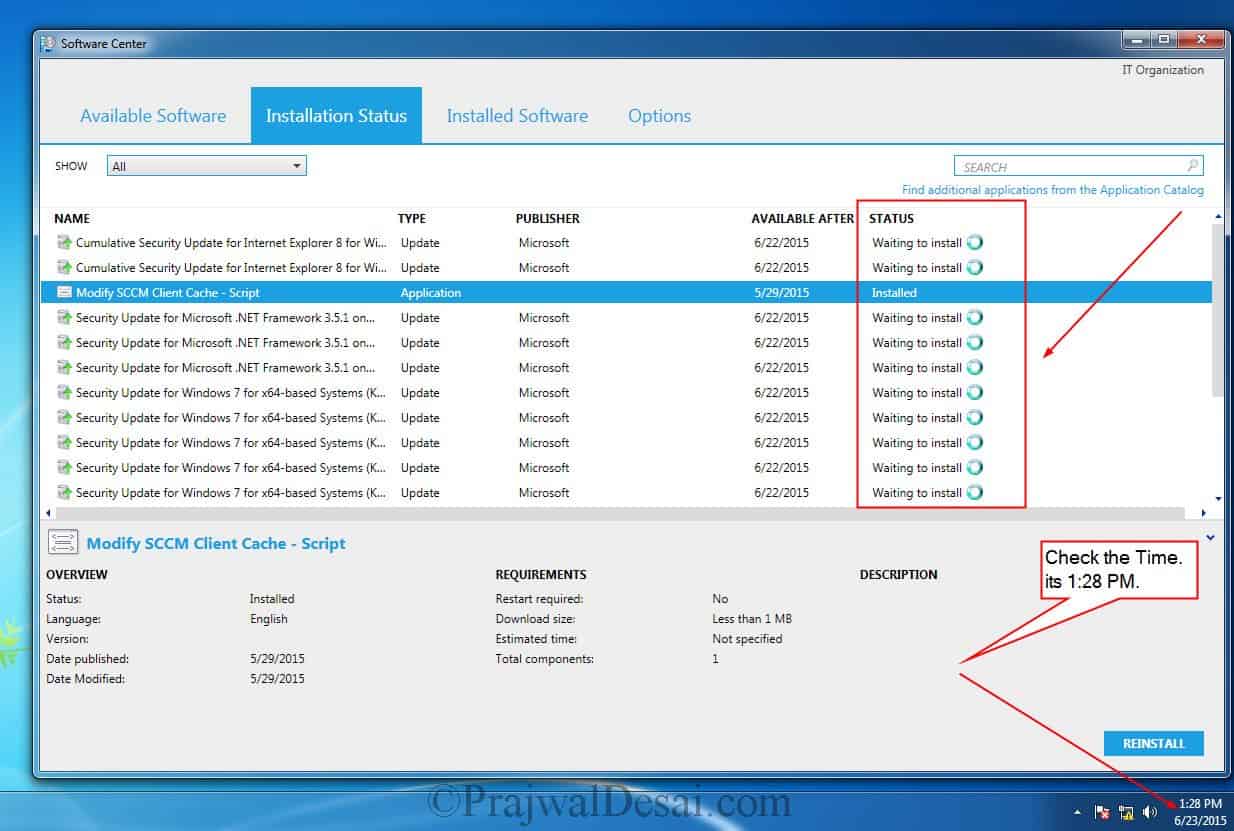Viewport: 1234px width, 831px height.
Task: Open the Application Catalog link
Action: pos(1053,190)
